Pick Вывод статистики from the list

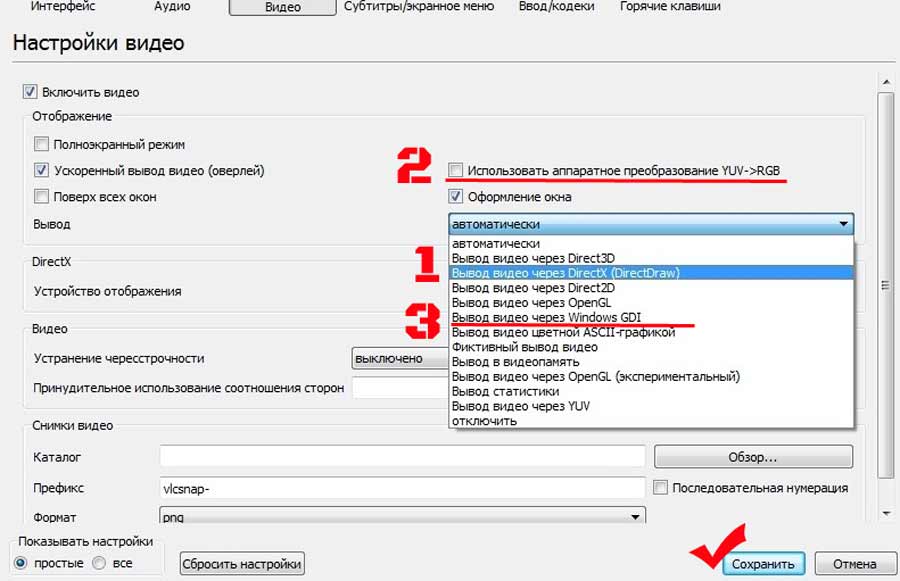[651, 392]
